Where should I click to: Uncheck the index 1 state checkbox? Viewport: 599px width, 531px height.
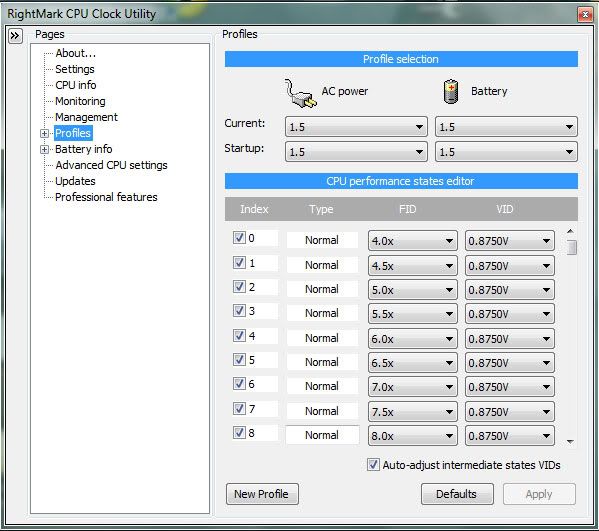239,262
